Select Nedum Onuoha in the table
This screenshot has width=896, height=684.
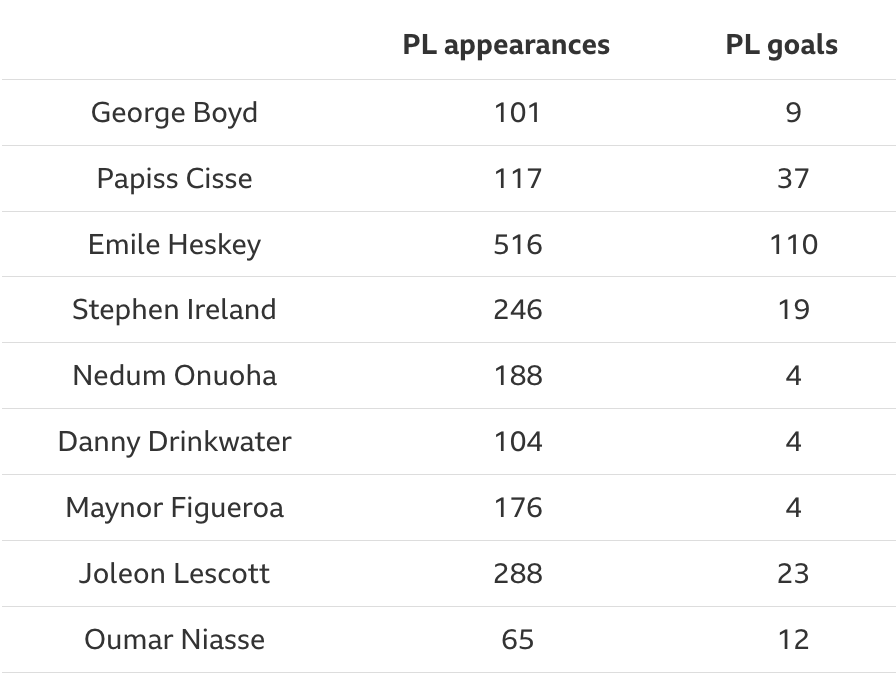[x=174, y=376]
